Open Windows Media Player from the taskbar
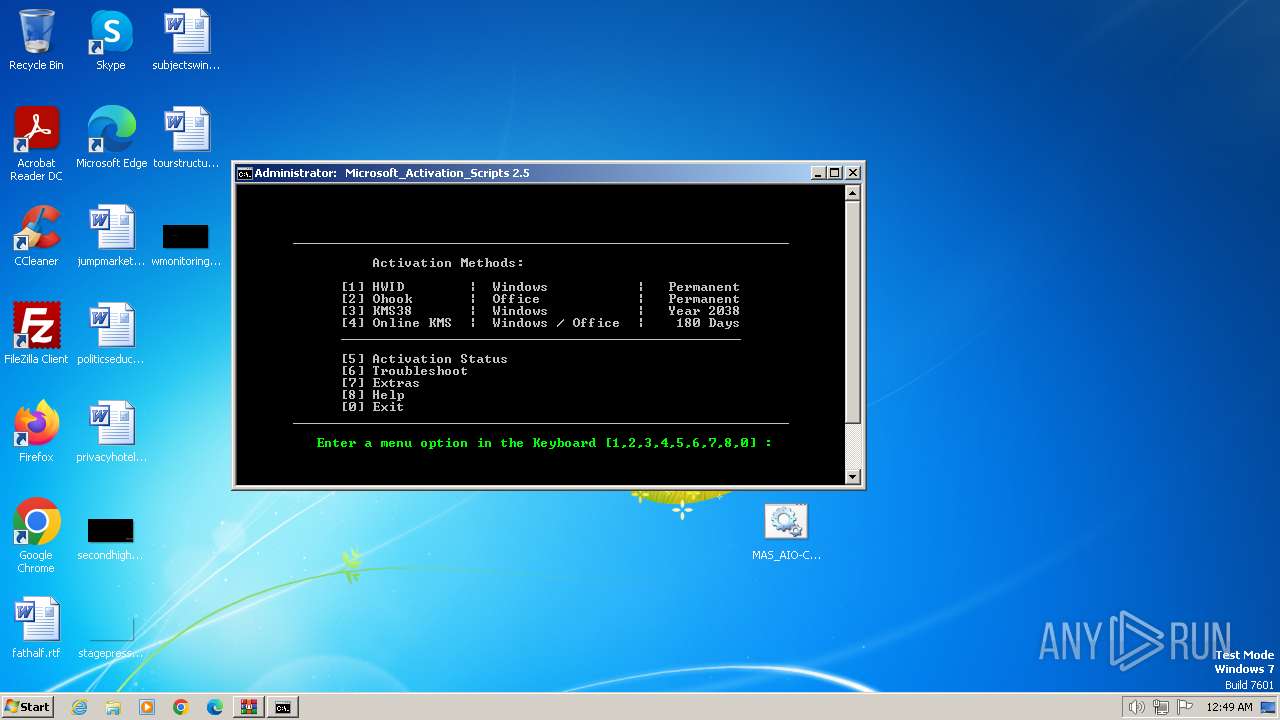 point(147,707)
